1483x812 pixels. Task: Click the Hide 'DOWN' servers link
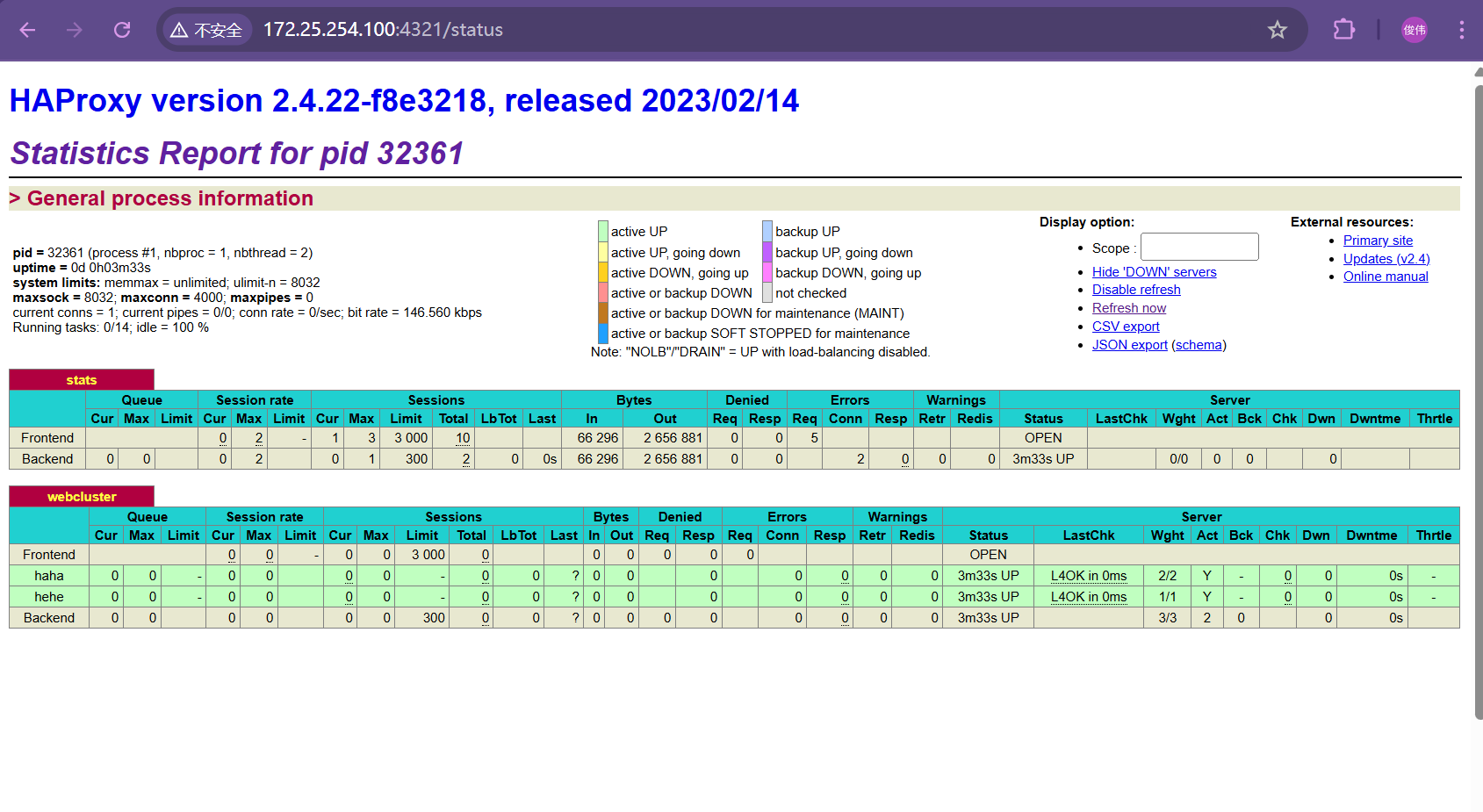point(1154,272)
